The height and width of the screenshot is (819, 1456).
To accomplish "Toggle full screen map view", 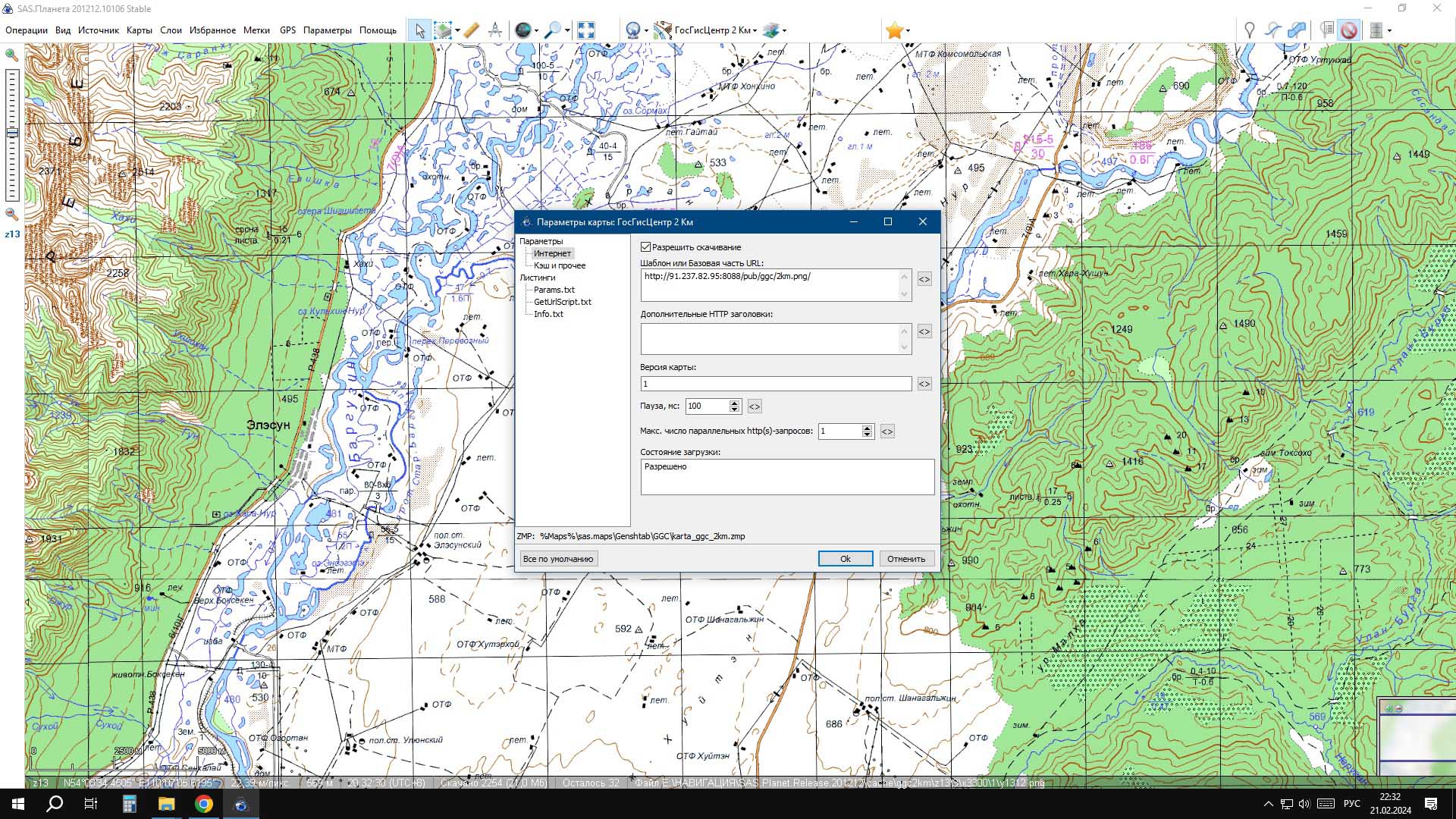I will pyautogui.click(x=586, y=30).
